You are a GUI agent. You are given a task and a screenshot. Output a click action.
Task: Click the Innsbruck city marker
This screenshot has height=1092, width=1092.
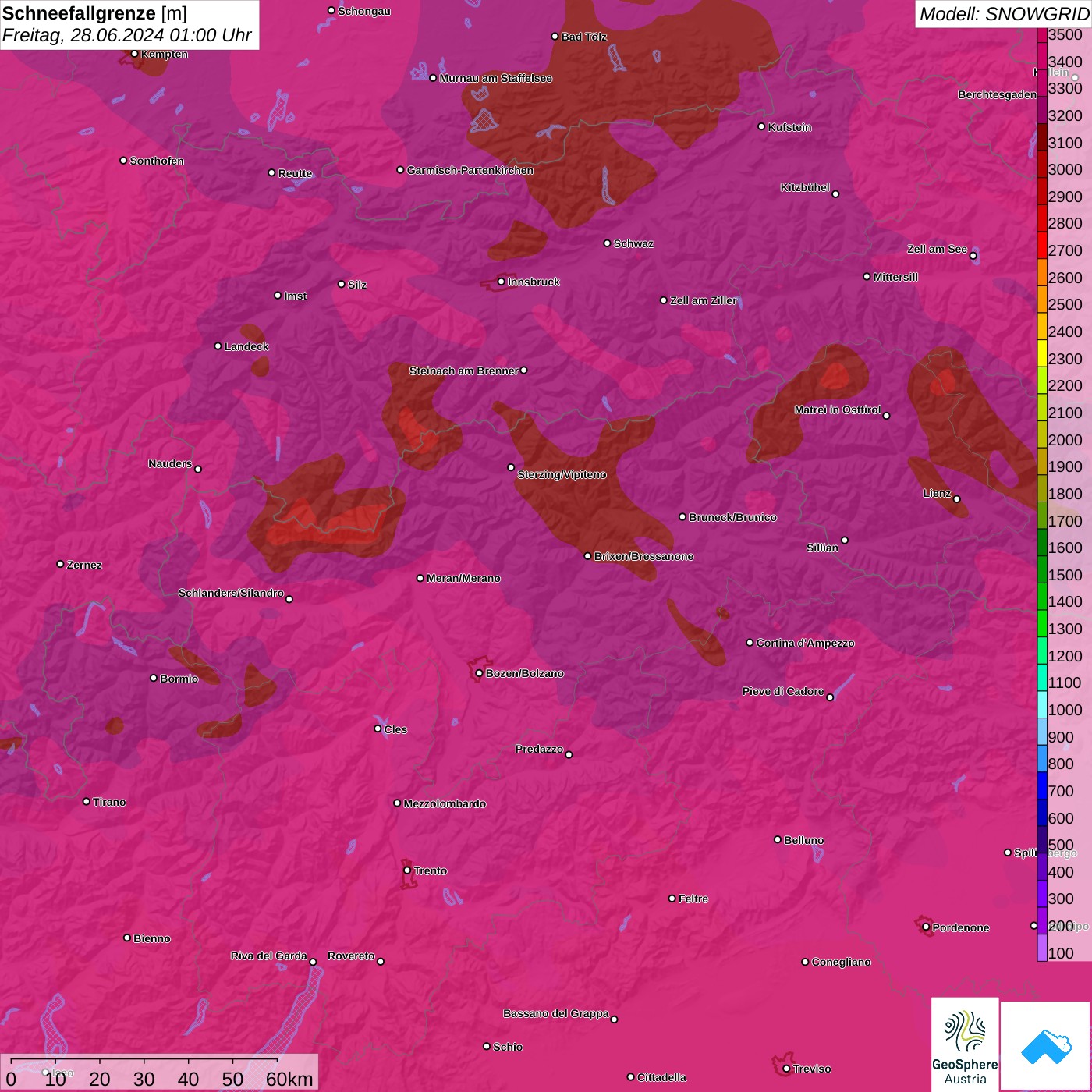[x=502, y=282]
